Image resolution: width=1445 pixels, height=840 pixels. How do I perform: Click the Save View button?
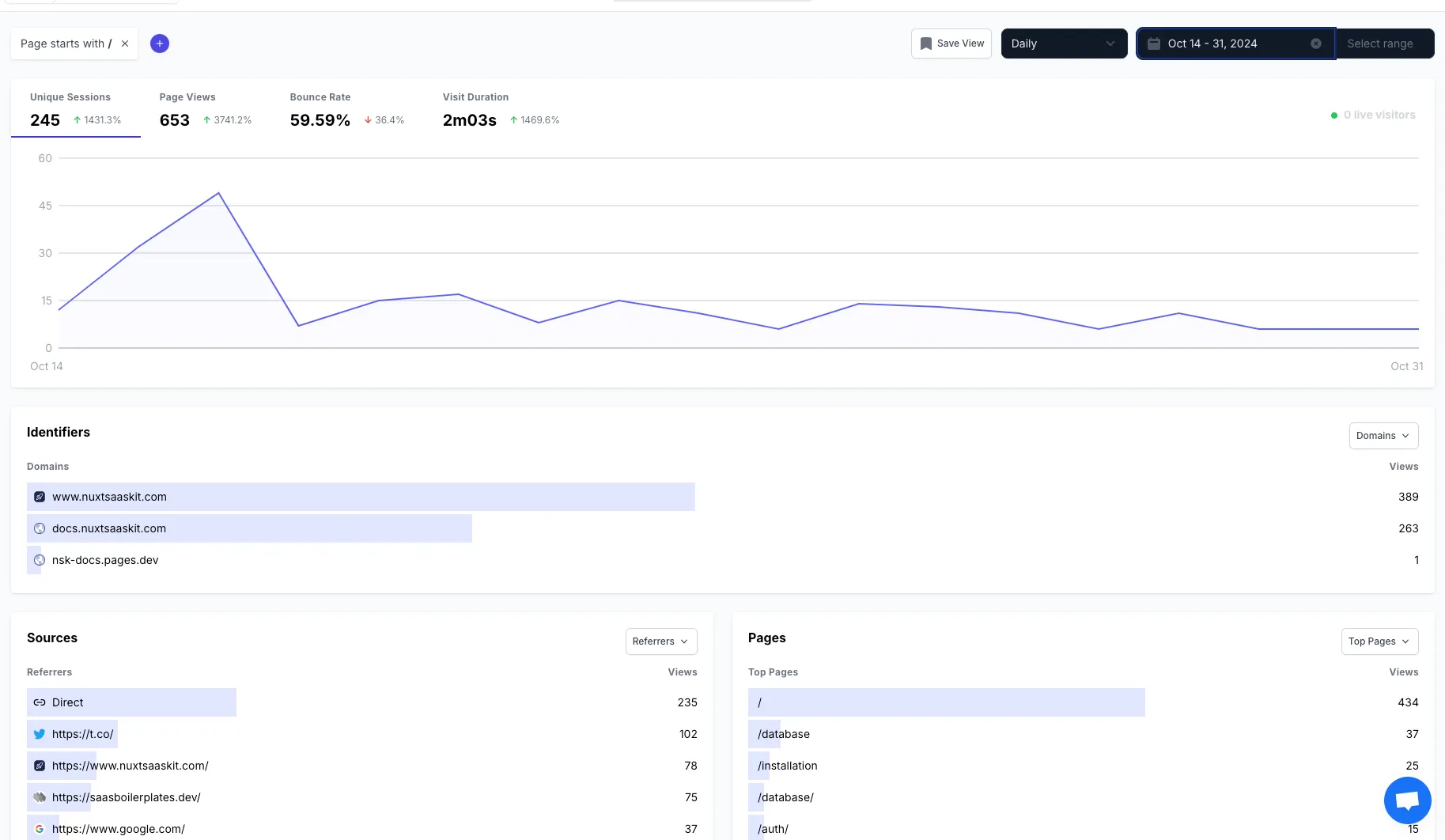pos(951,44)
